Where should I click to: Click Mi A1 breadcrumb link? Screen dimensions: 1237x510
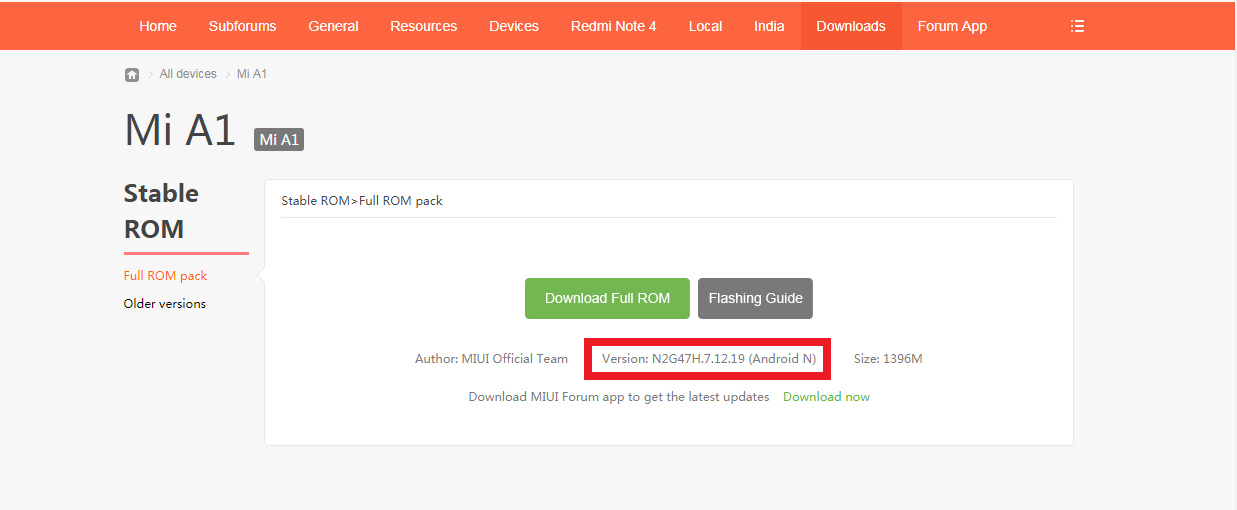(252, 74)
